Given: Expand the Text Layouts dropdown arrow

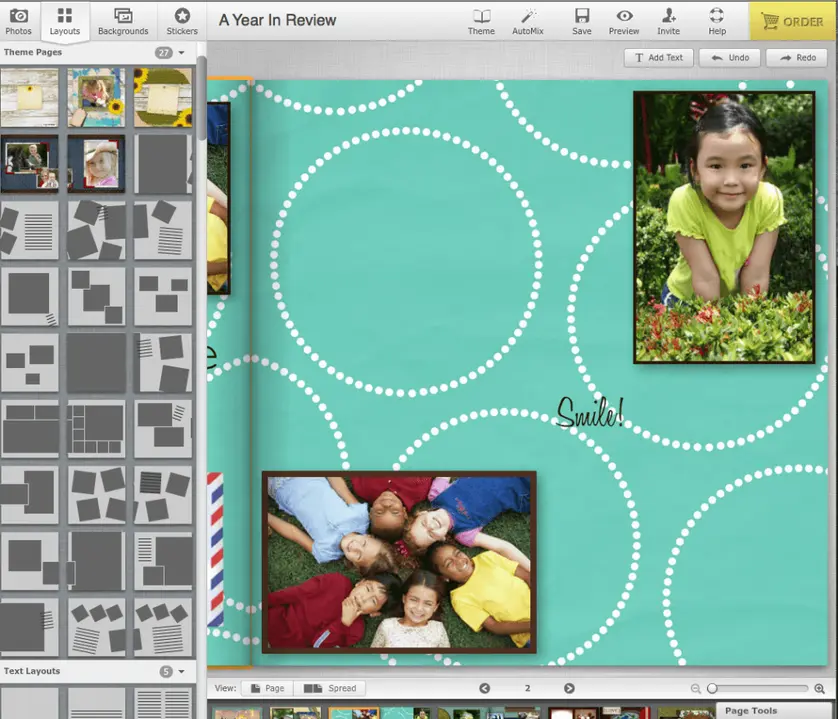Looking at the screenshot, I should pyautogui.click(x=182, y=671).
